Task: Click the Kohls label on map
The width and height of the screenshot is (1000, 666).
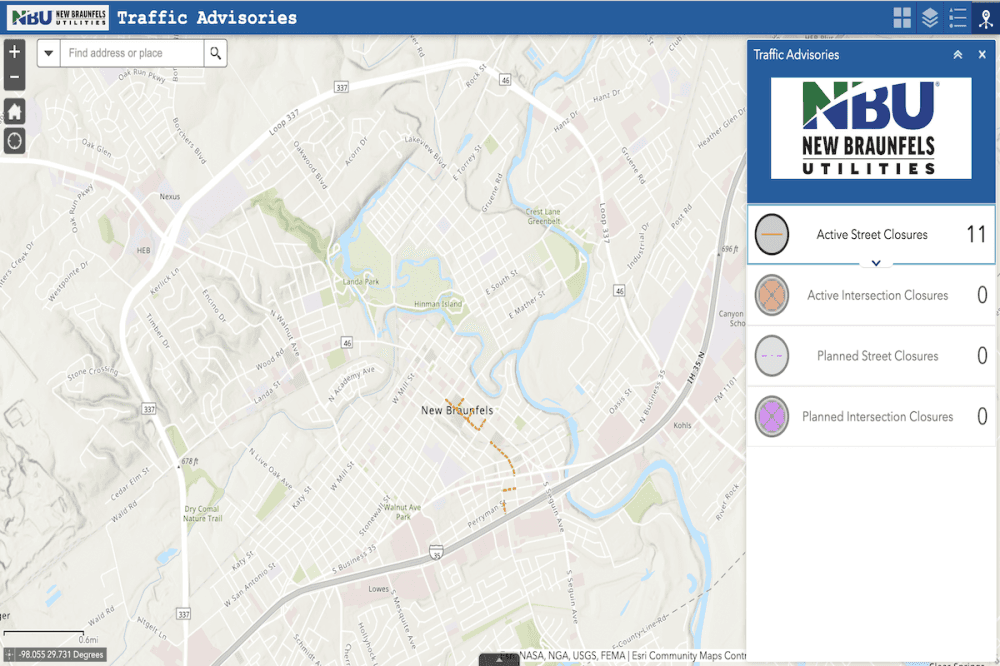Action: pyautogui.click(x=682, y=425)
